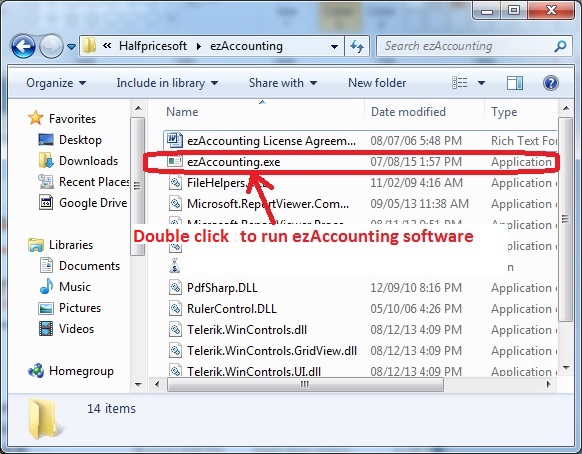Sort files by Date modified column
This screenshot has height=454, width=582.
[408, 112]
